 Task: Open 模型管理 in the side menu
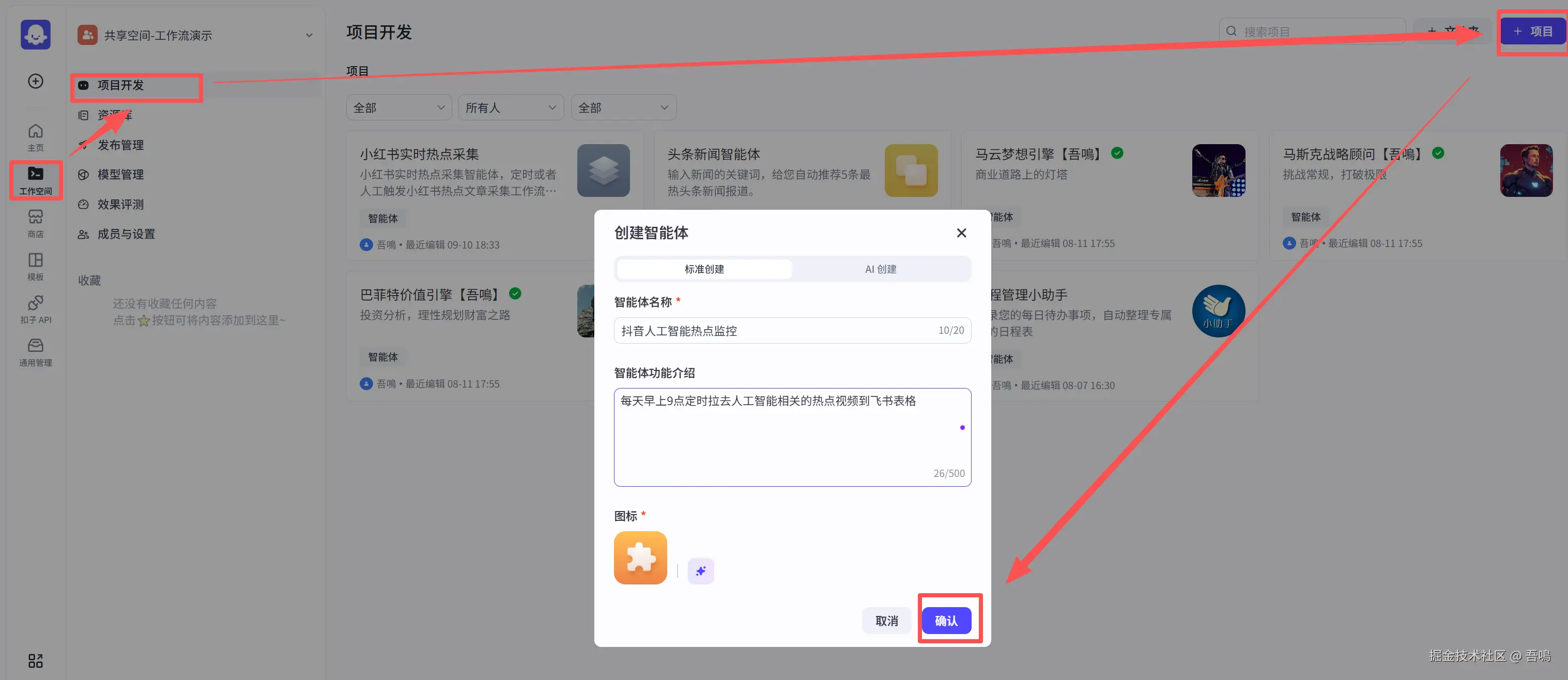click(x=120, y=175)
